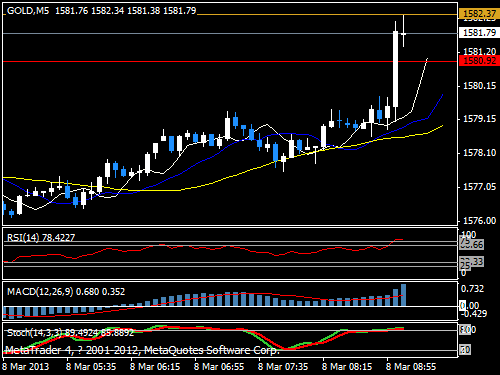The image size is (500, 375).
Task: Click the 1581.20 price scale value
Action: click(x=480, y=51)
